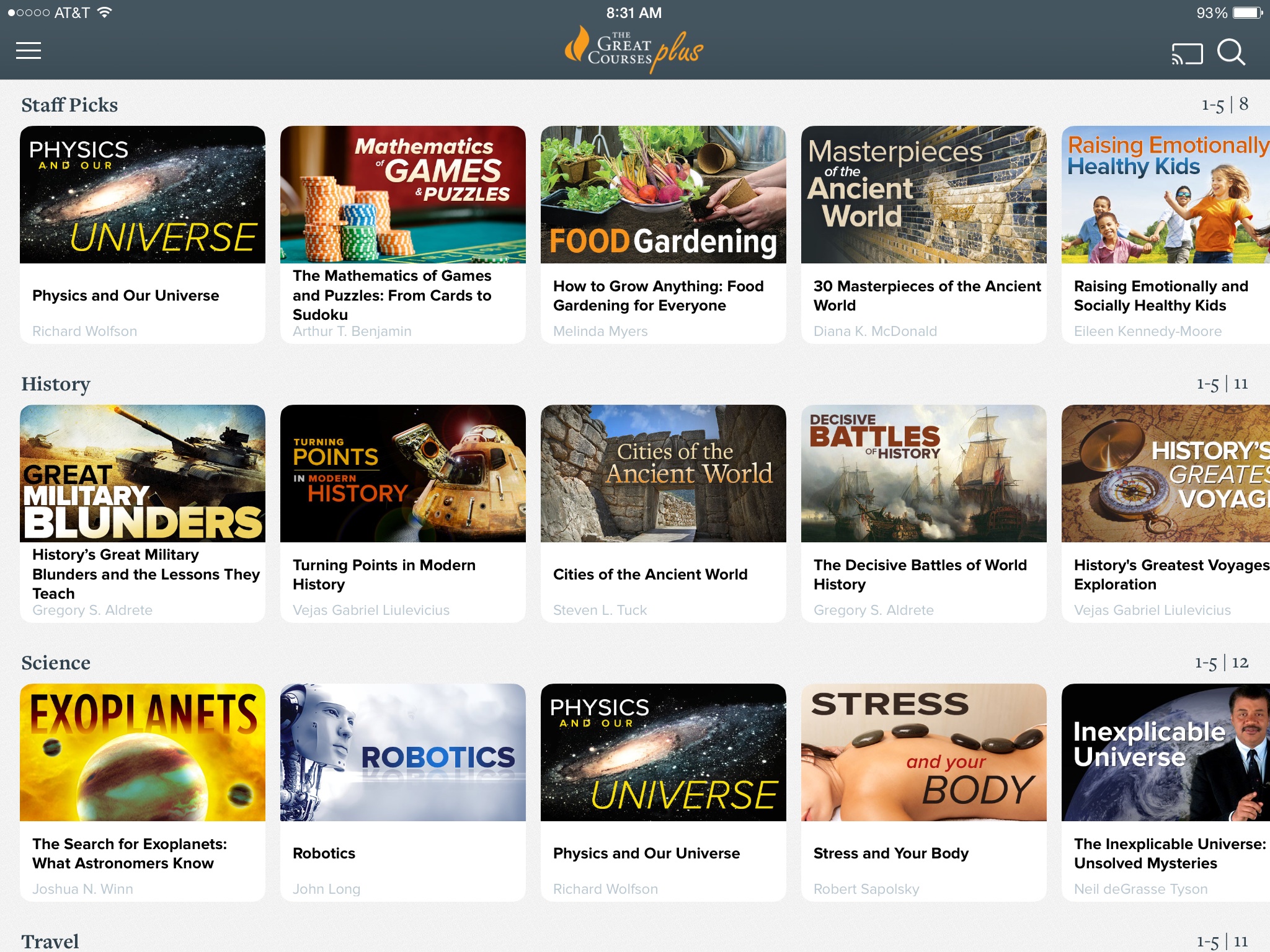Open Physics and Our Universe in Staff Picks
Screen dimensions: 1270x952
pyautogui.click(x=143, y=195)
